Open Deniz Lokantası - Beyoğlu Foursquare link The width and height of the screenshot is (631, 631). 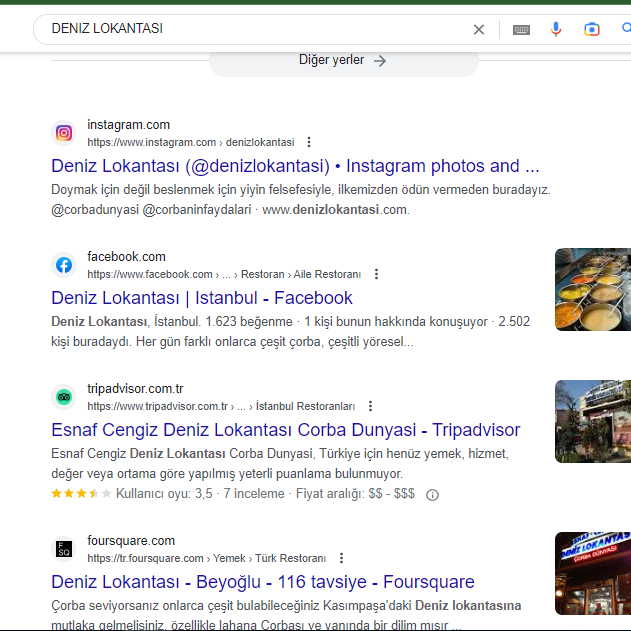263,582
